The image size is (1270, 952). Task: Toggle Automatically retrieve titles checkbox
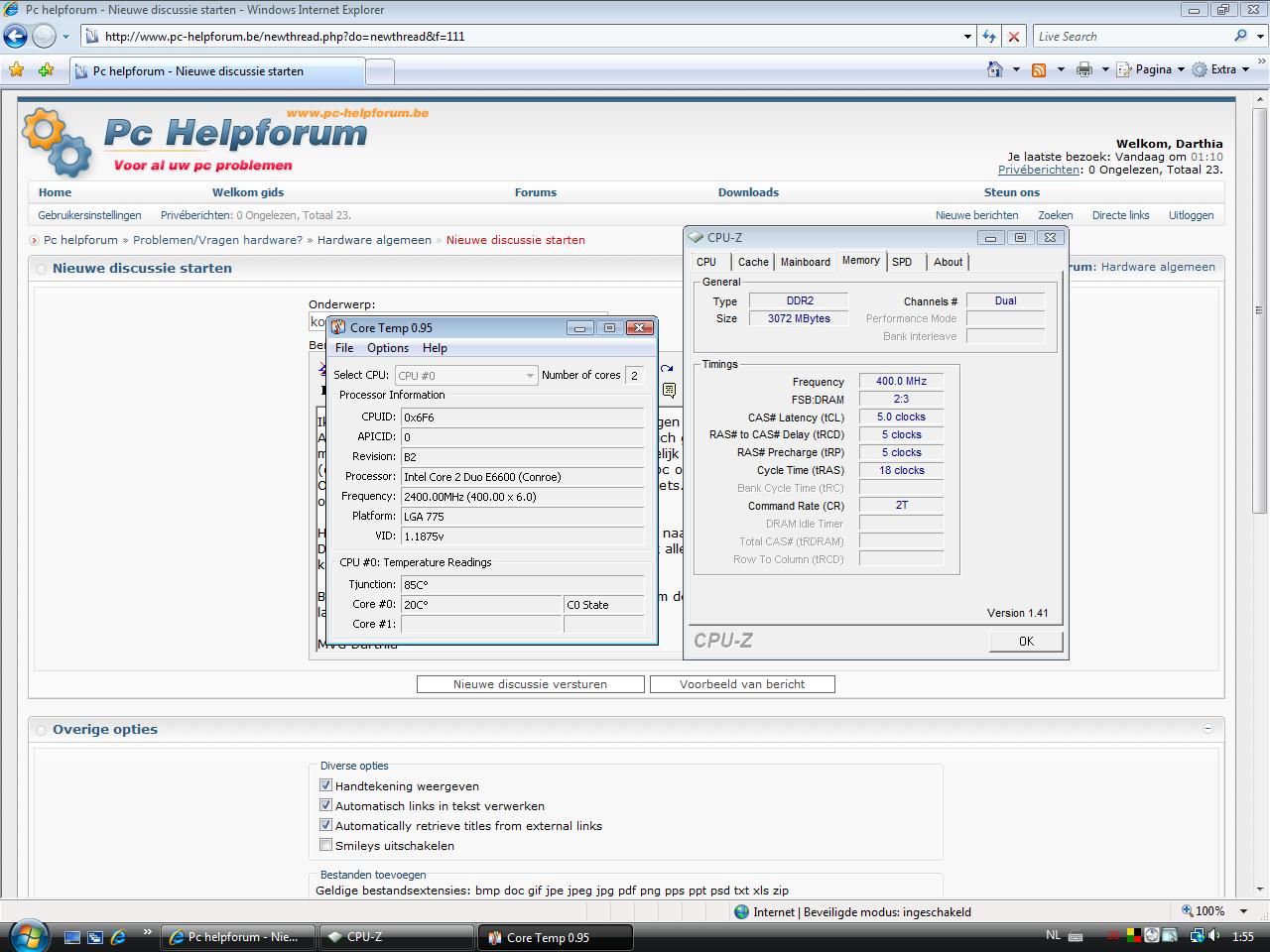tap(325, 825)
